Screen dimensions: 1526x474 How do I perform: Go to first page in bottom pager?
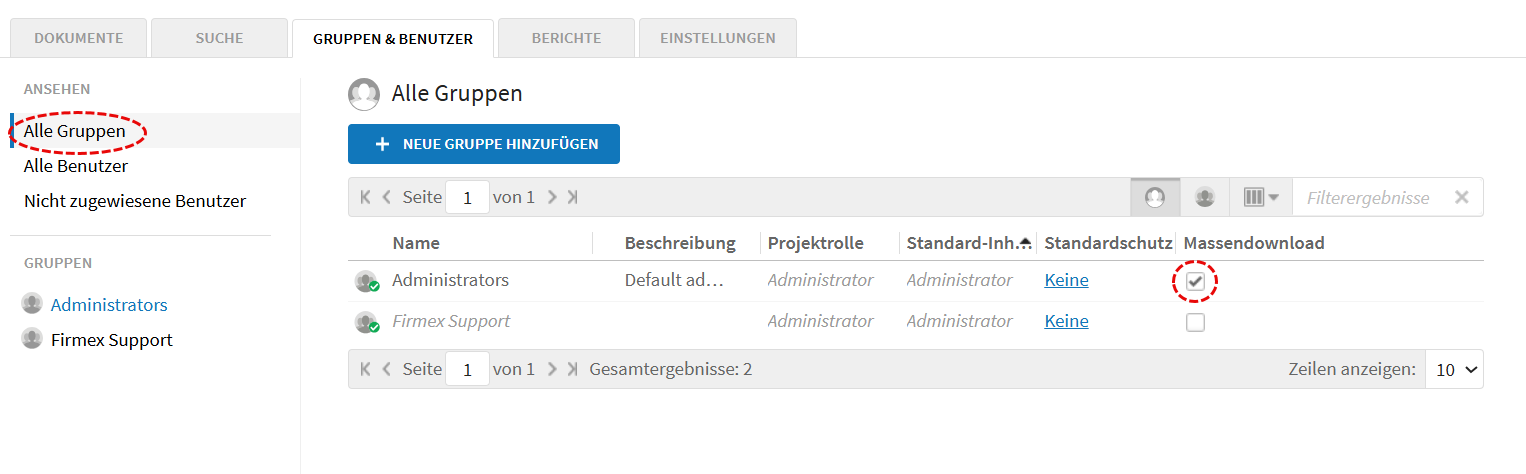click(x=366, y=369)
